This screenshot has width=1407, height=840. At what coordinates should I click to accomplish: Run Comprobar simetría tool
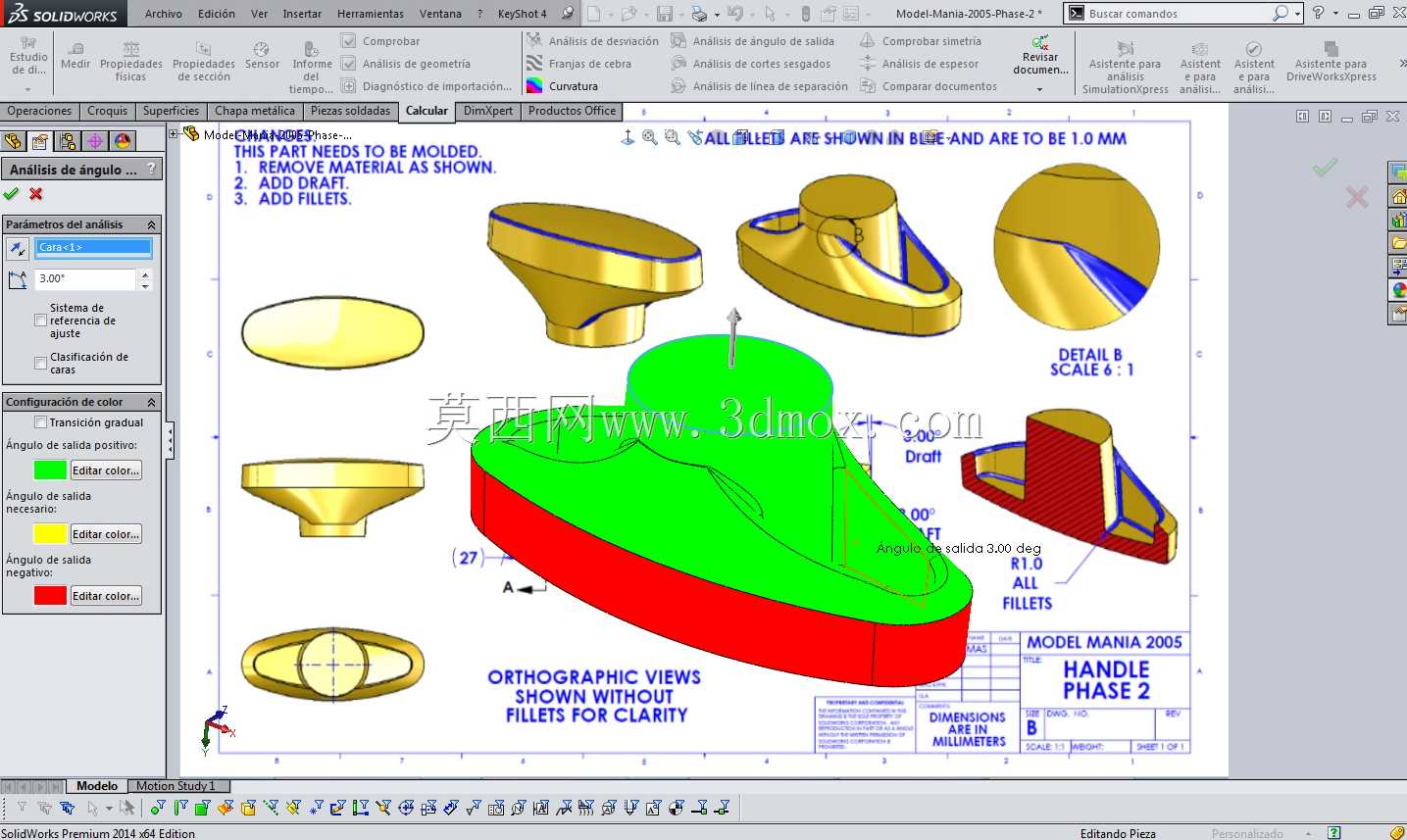point(921,41)
